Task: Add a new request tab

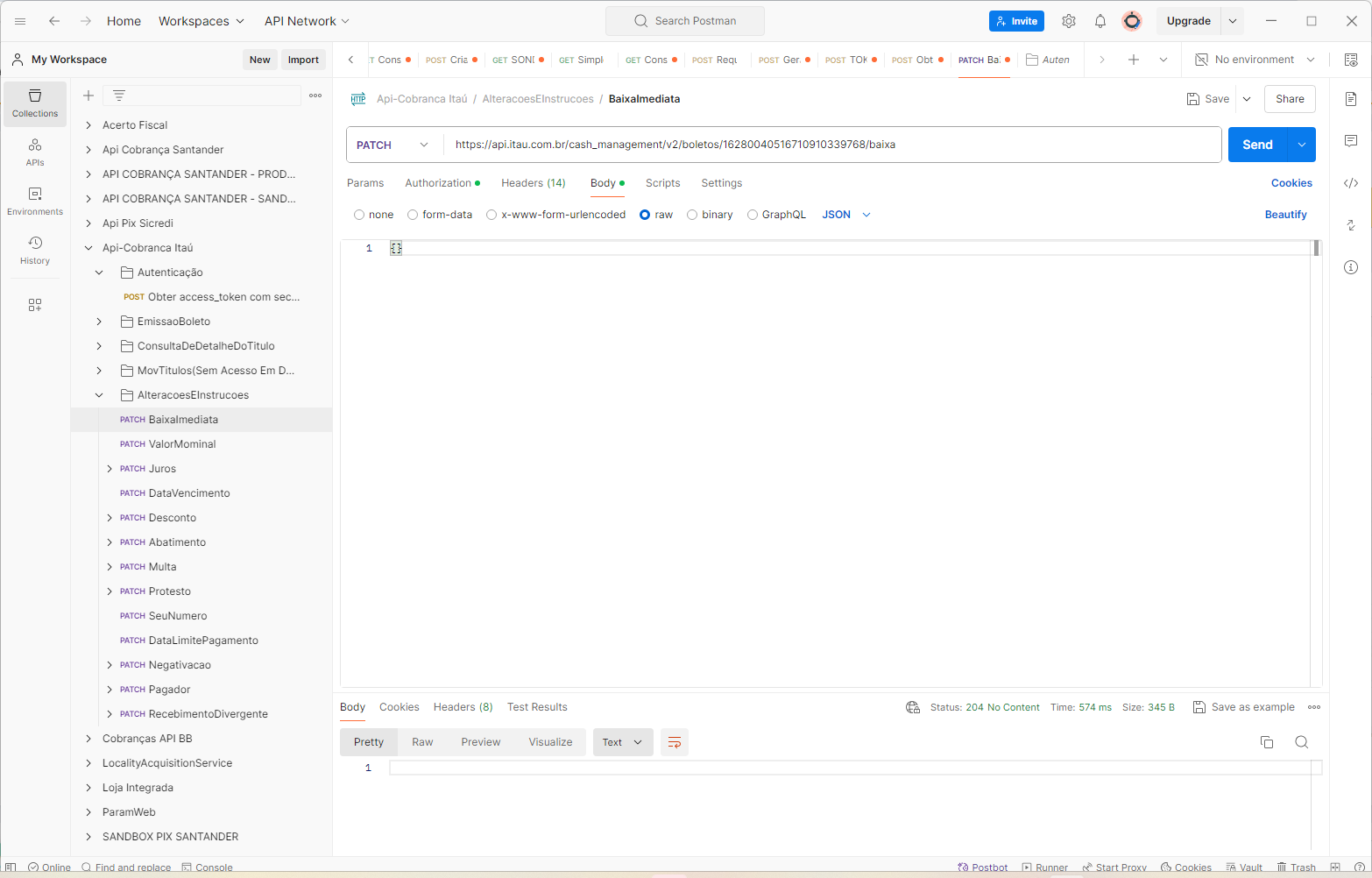Action: pyautogui.click(x=1134, y=60)
